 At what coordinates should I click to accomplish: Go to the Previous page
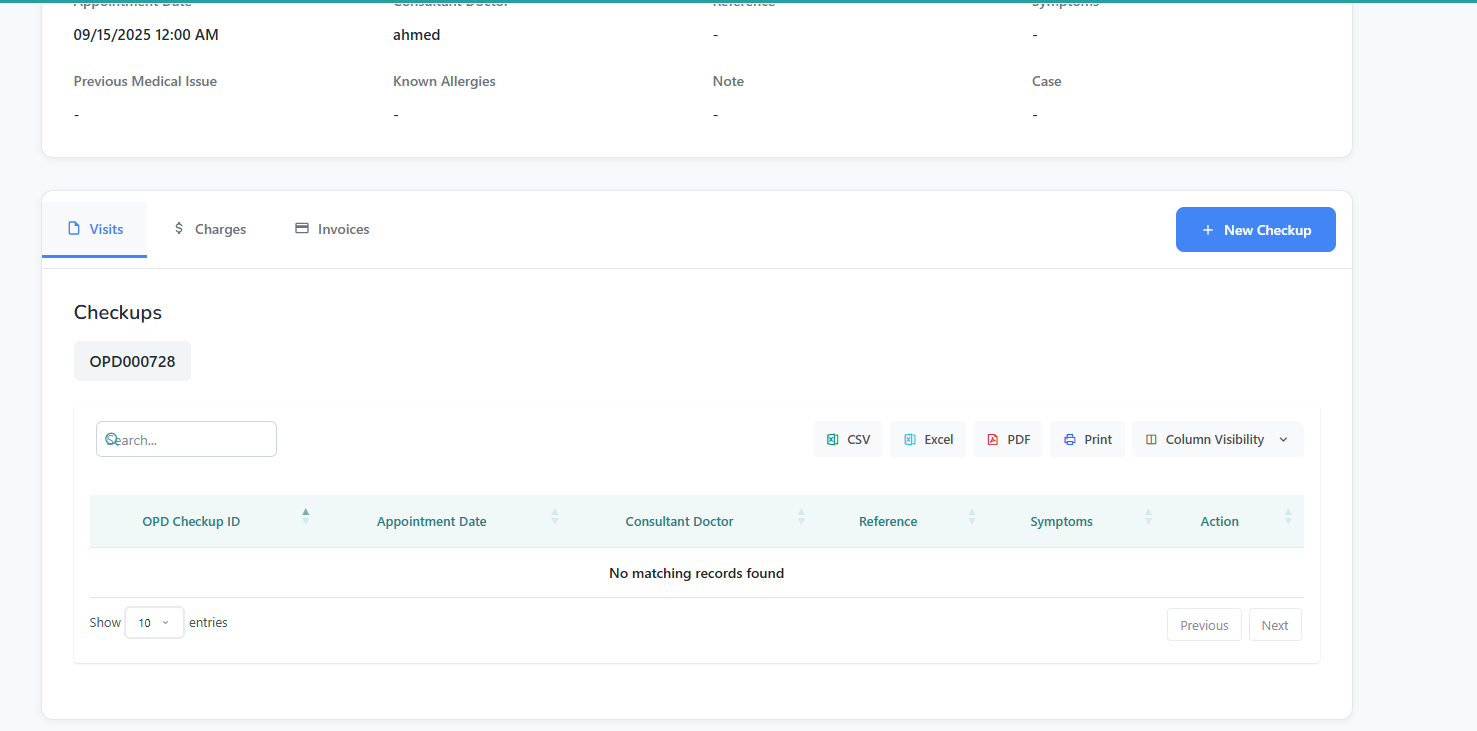click(1203, 625)
